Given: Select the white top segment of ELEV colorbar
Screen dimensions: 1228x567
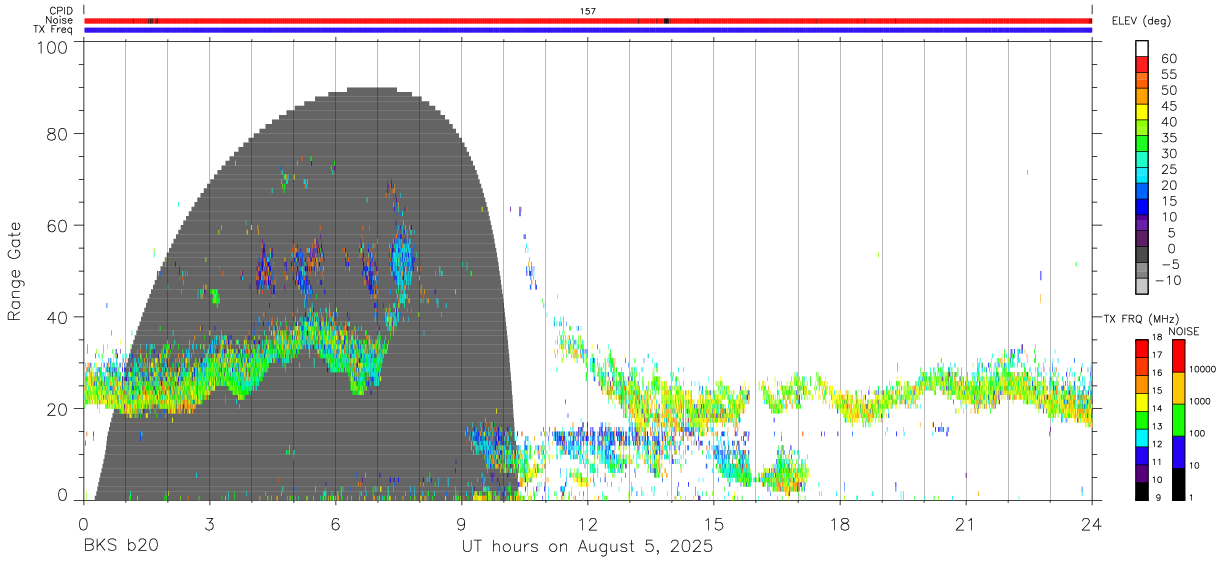Looking at the screenshot, I should (1142, 48).
